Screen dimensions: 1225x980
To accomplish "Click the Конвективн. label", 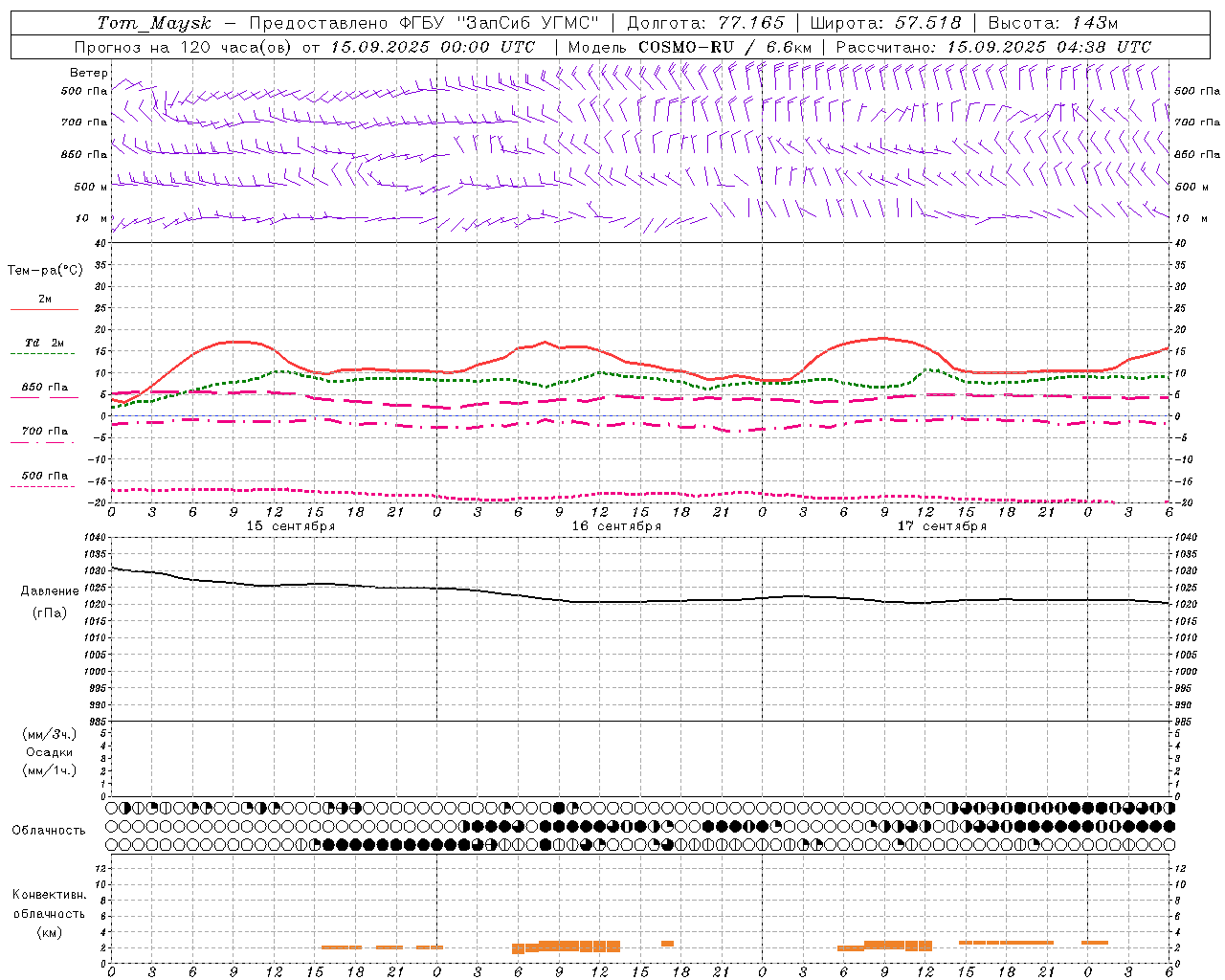I will pyautogui.click(x=50, y=895).
